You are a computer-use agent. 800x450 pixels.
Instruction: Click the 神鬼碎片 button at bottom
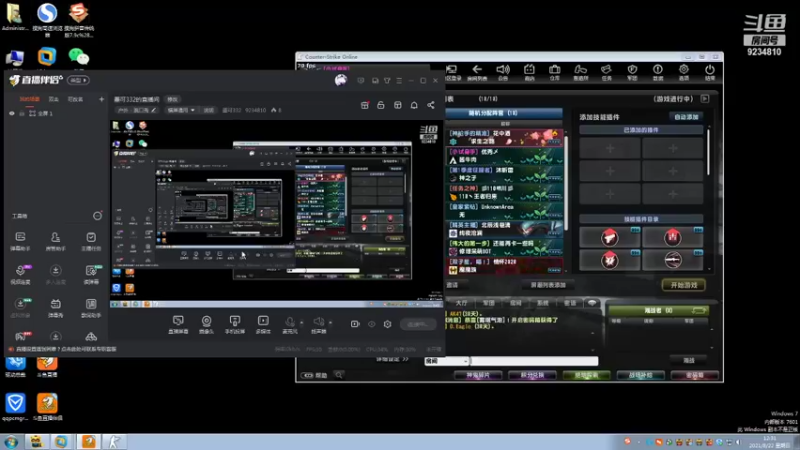pos(478,376)
